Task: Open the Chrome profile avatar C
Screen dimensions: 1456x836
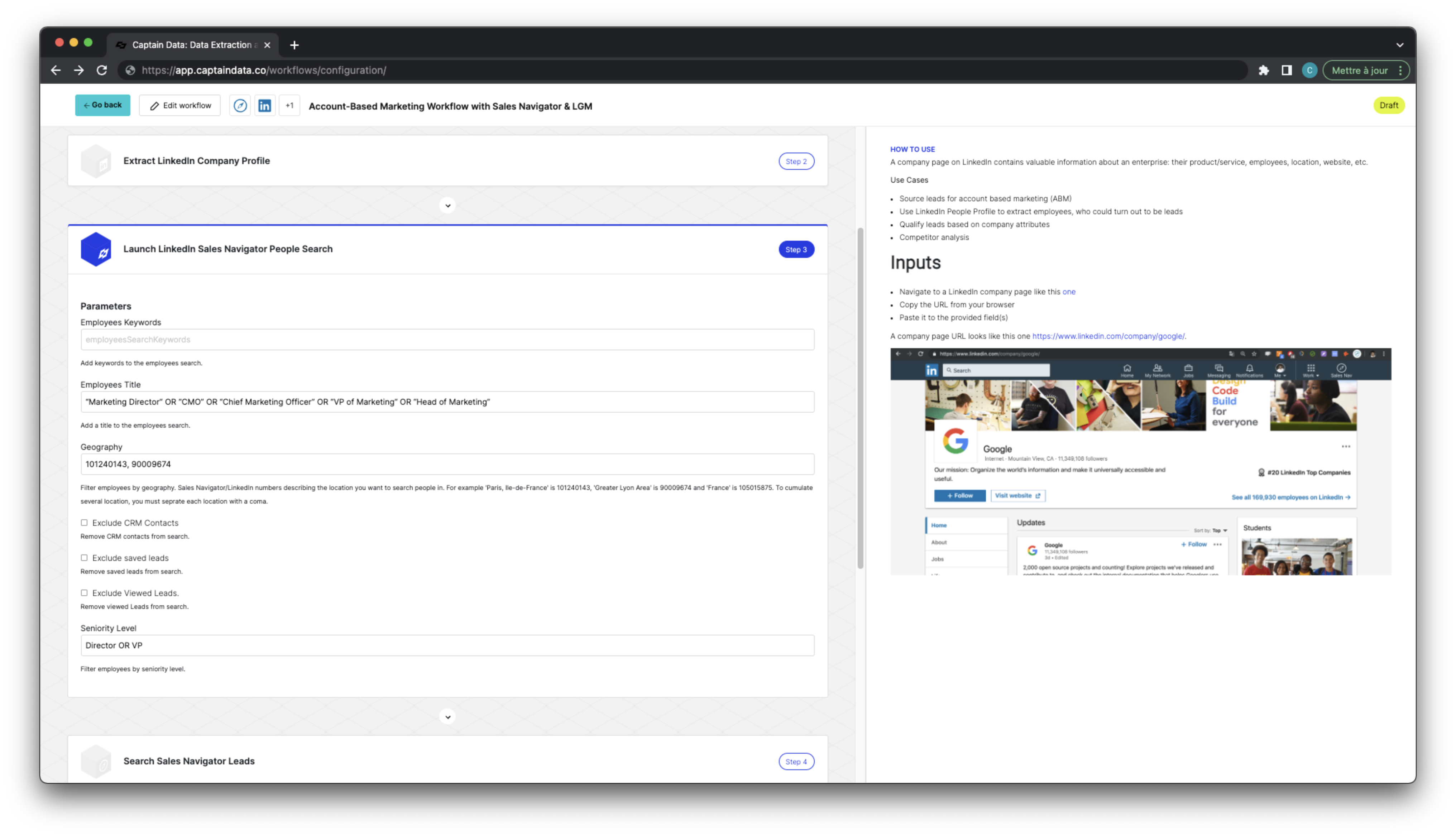Action: [1309, 70]
